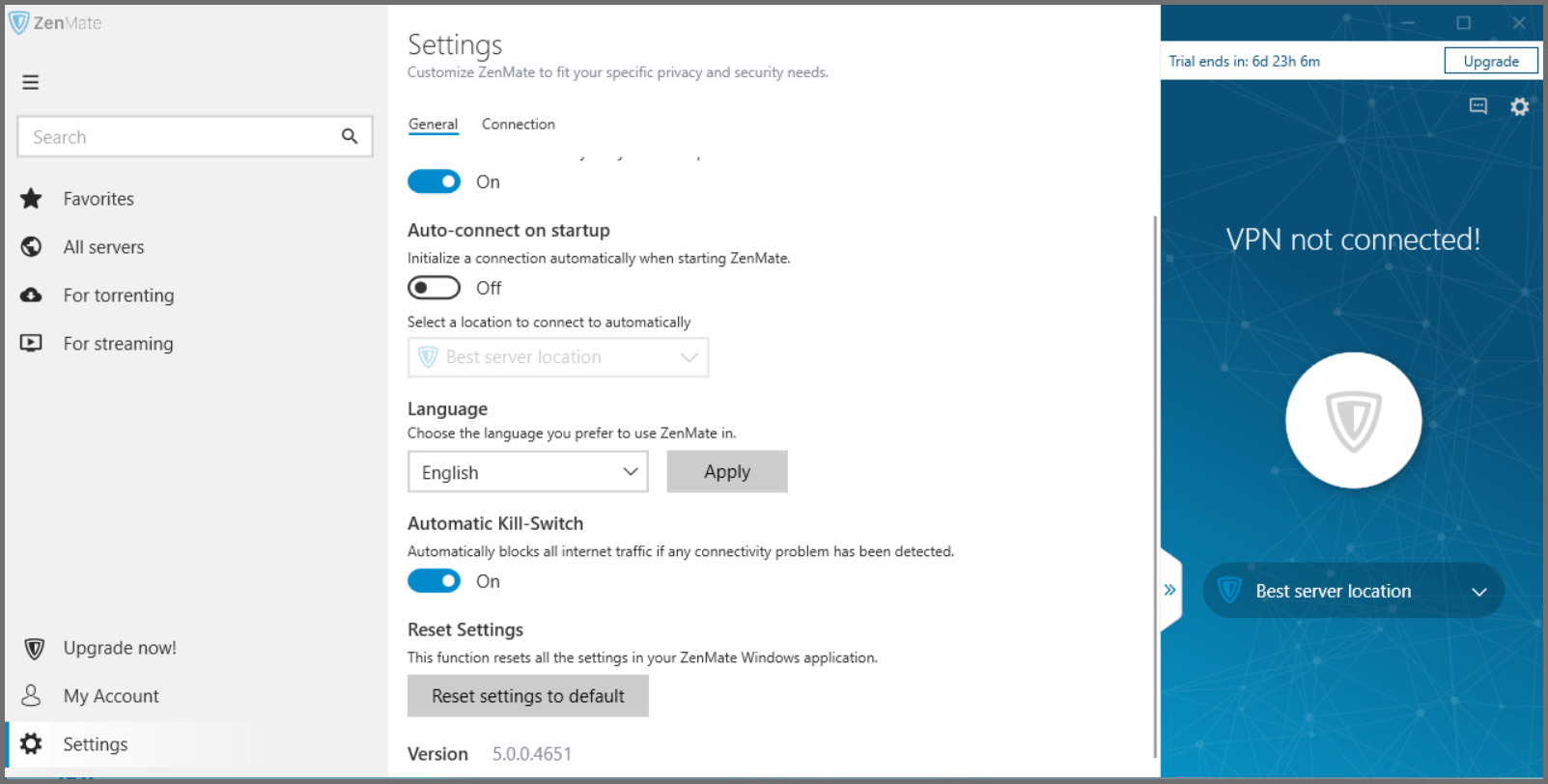Click the Apply language button
Image resolution: width=1548 pixels, height=784 pixels.
tap(727, 472)
